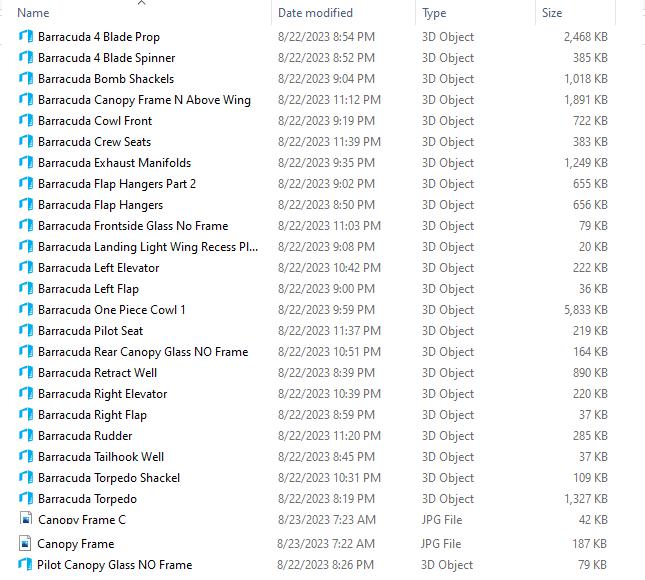Viewport: 645px width, 580px height.
Task: Click the file icon beside Barracuda 4 Blade Spinner
Action: [26, 58]
